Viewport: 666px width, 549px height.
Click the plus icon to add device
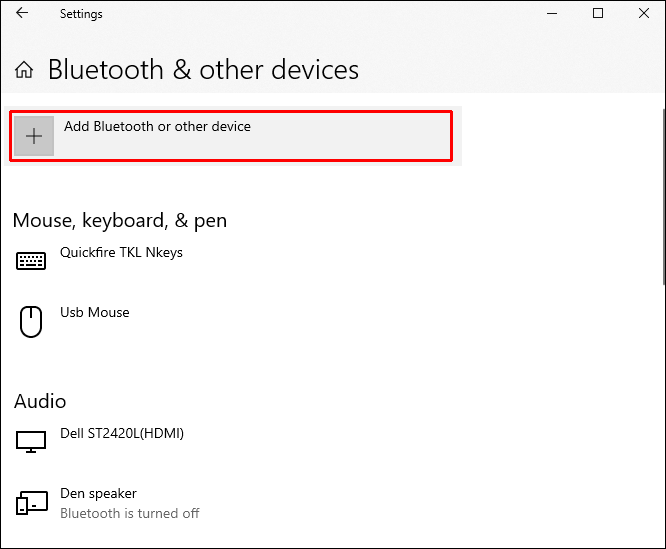point(34,136)
